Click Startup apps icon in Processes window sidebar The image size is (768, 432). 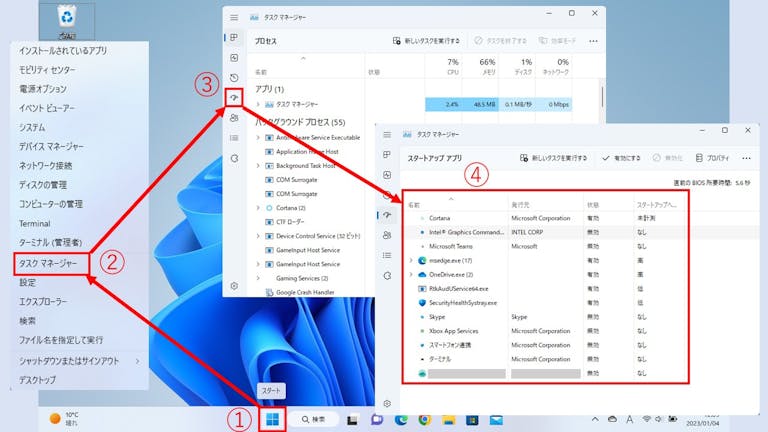[x=234, y=98]
